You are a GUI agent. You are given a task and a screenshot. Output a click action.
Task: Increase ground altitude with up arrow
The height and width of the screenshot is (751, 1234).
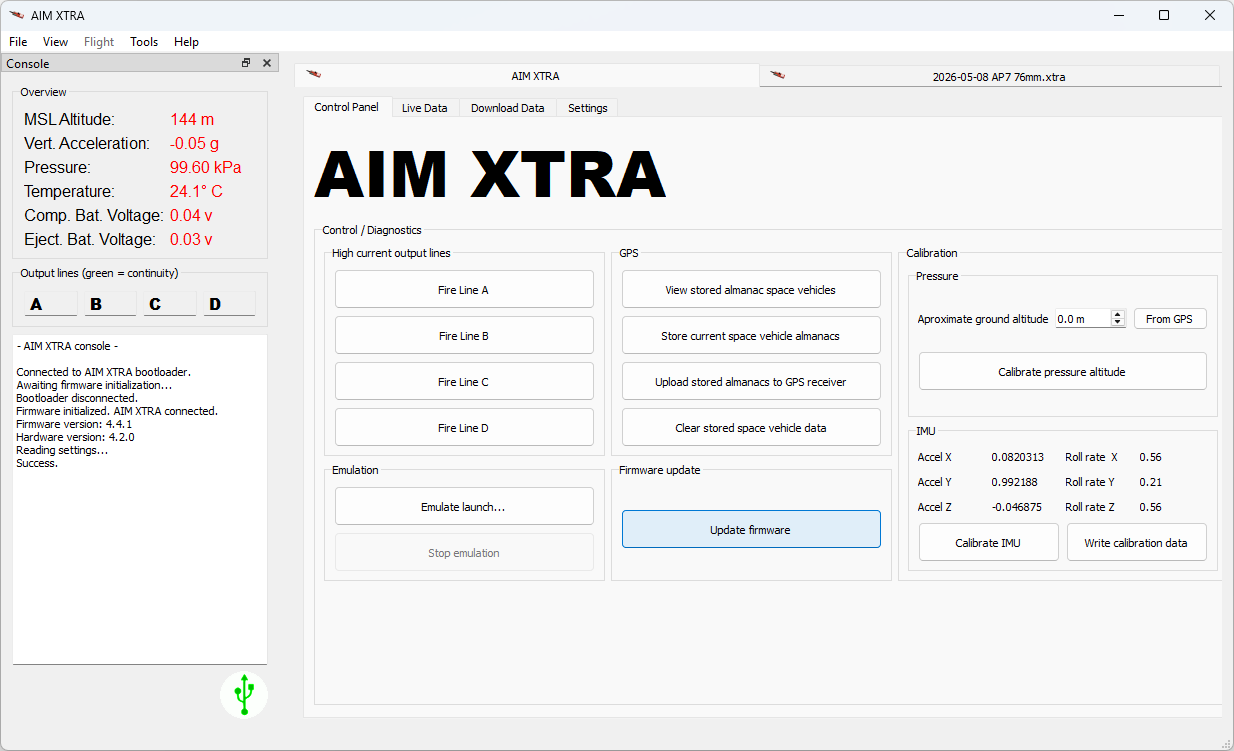click(1119, 314)
